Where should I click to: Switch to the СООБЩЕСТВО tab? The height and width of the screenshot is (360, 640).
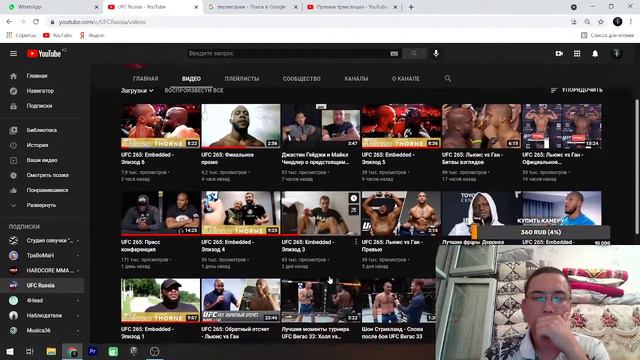(x=302, y=78)
